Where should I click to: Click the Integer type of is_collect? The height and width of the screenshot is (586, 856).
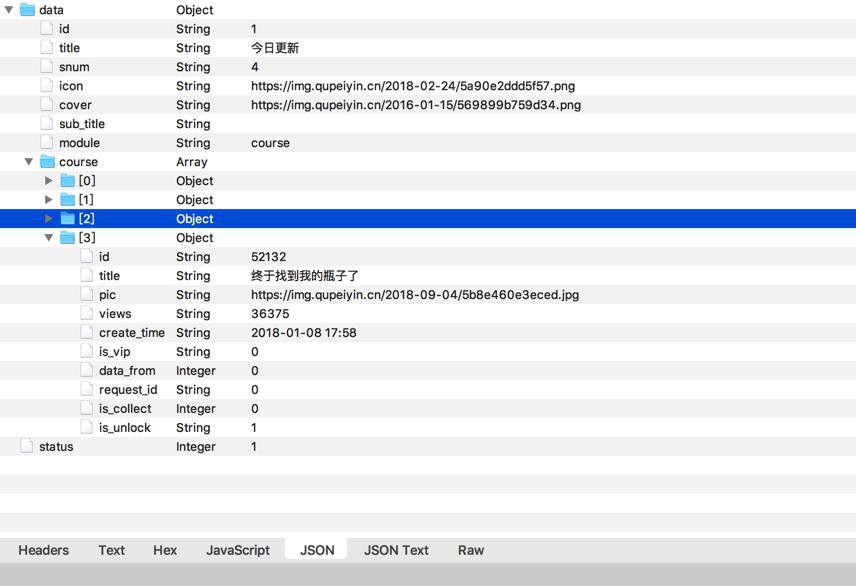point(195,409)
